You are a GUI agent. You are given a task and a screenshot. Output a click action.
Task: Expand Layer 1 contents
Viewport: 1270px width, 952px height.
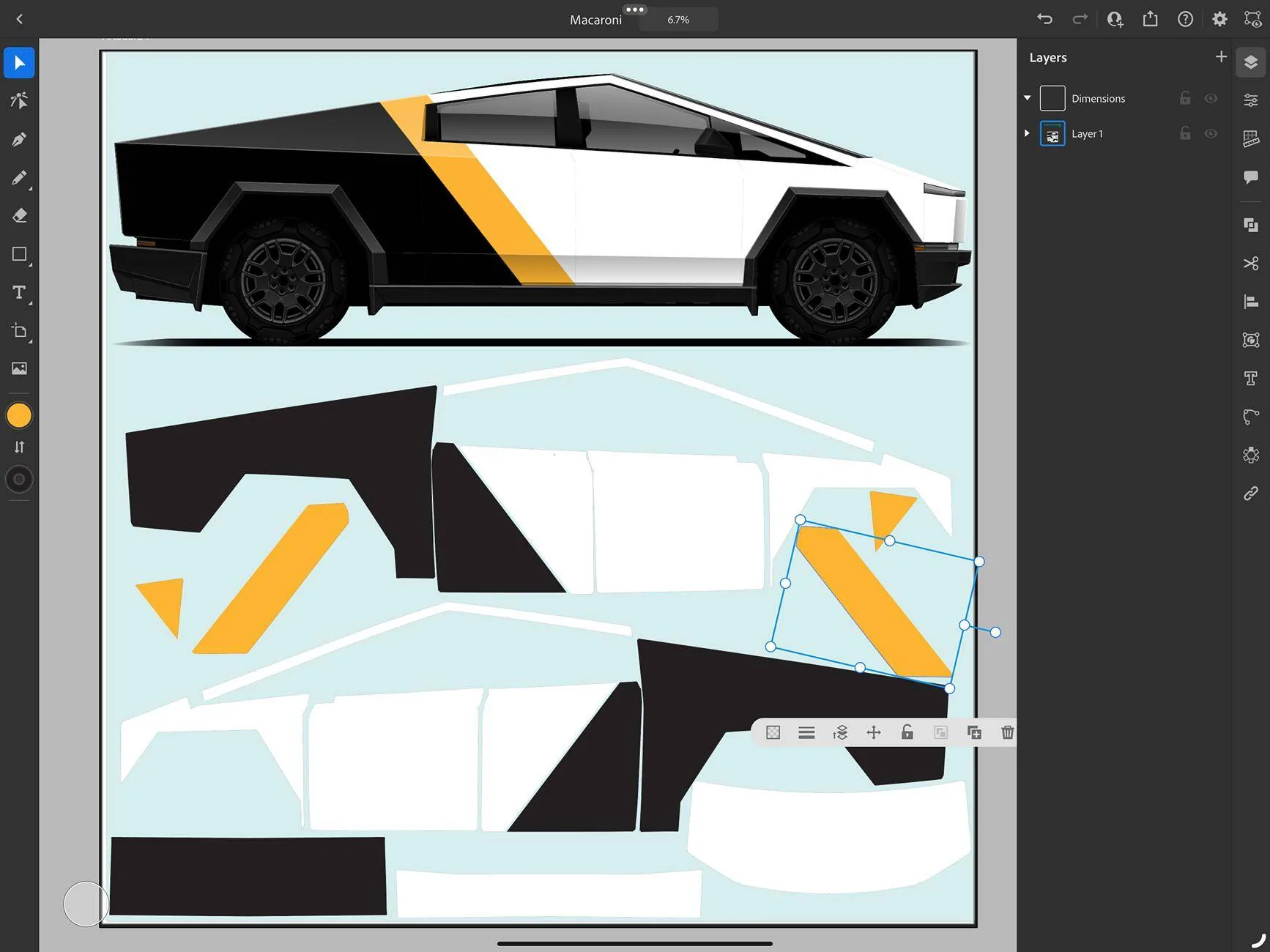1027,133
